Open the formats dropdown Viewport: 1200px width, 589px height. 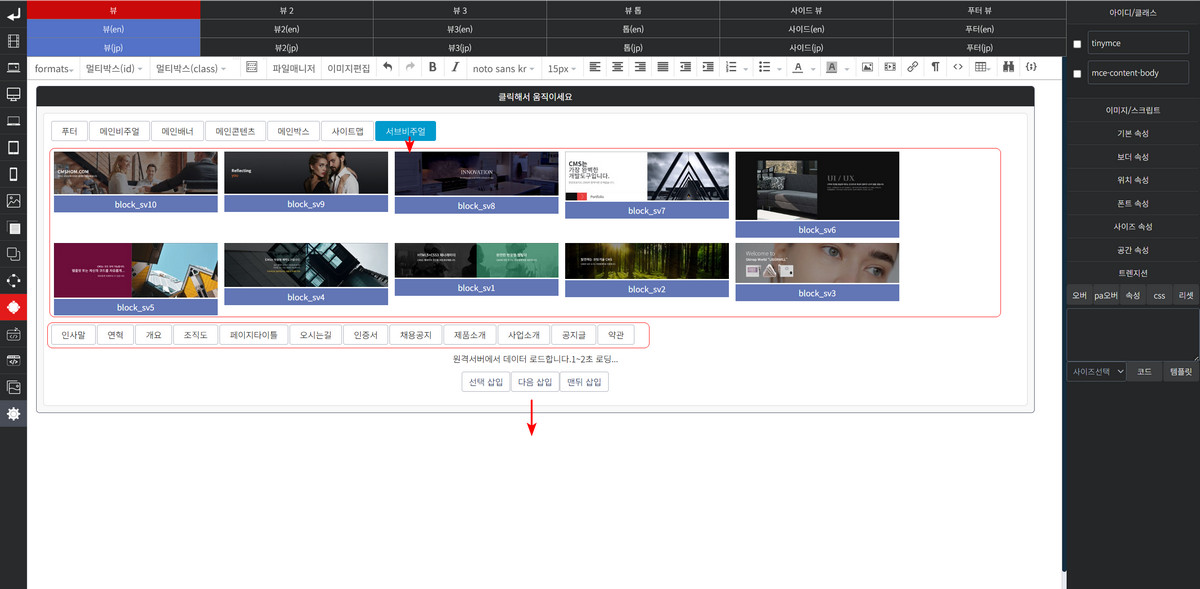tap(55, 69)
